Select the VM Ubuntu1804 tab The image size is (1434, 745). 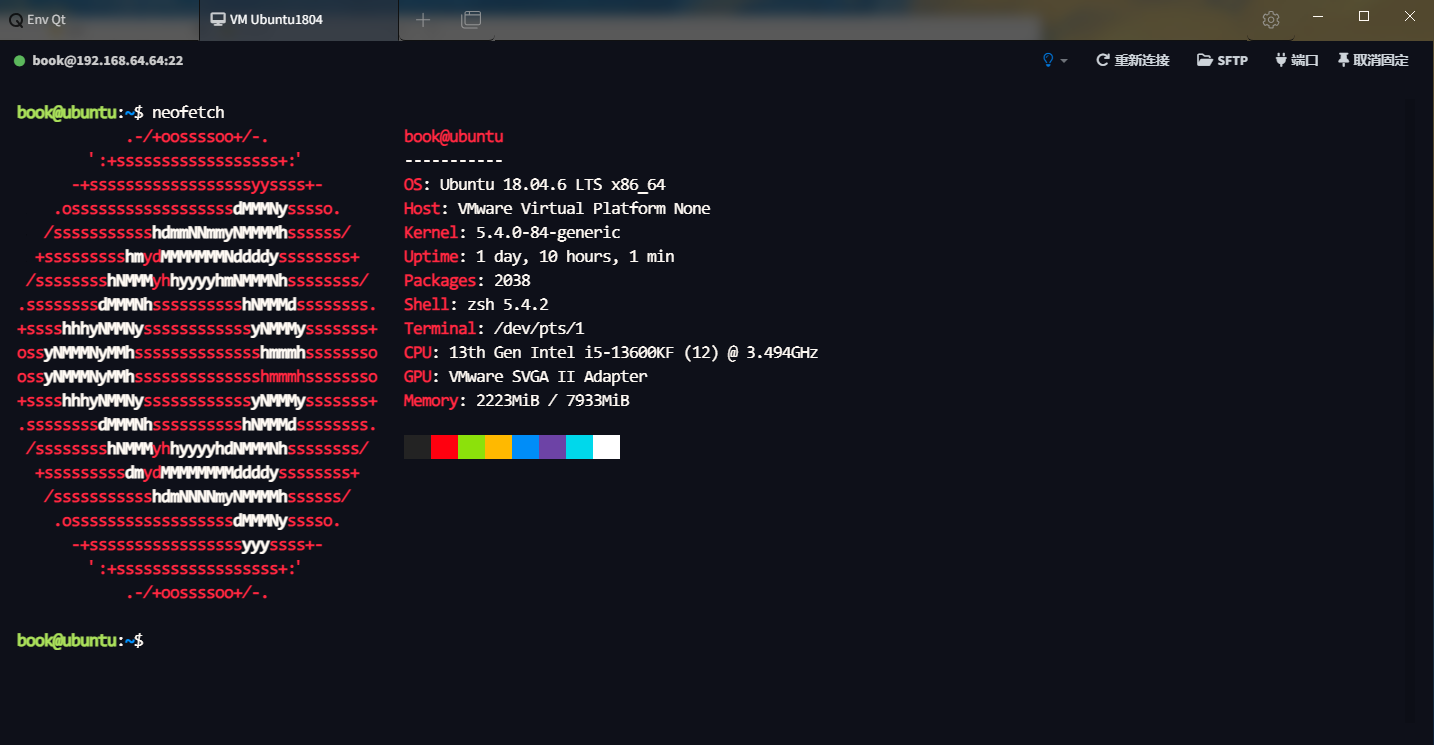299,20
